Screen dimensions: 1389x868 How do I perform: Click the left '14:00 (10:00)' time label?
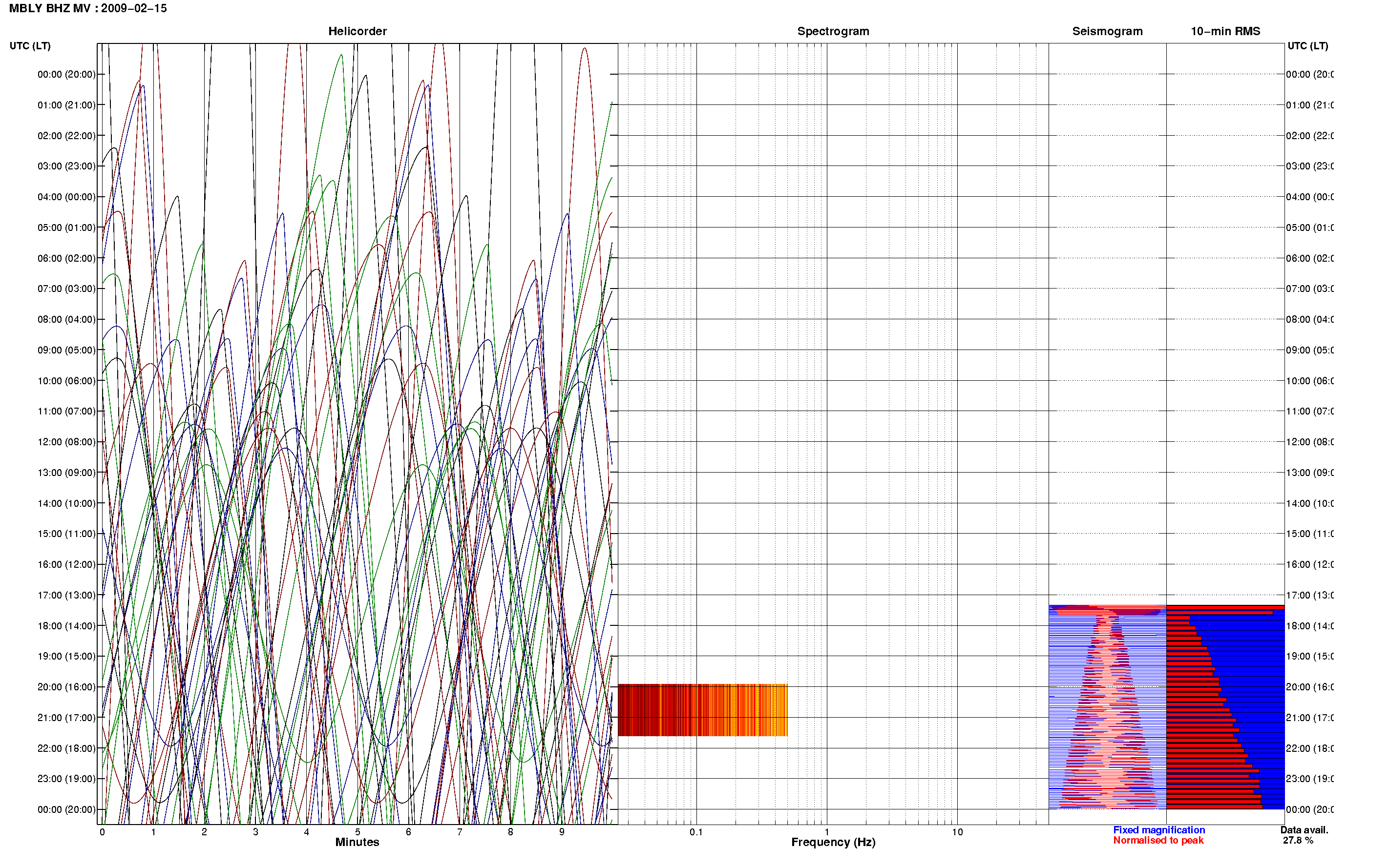66,503
